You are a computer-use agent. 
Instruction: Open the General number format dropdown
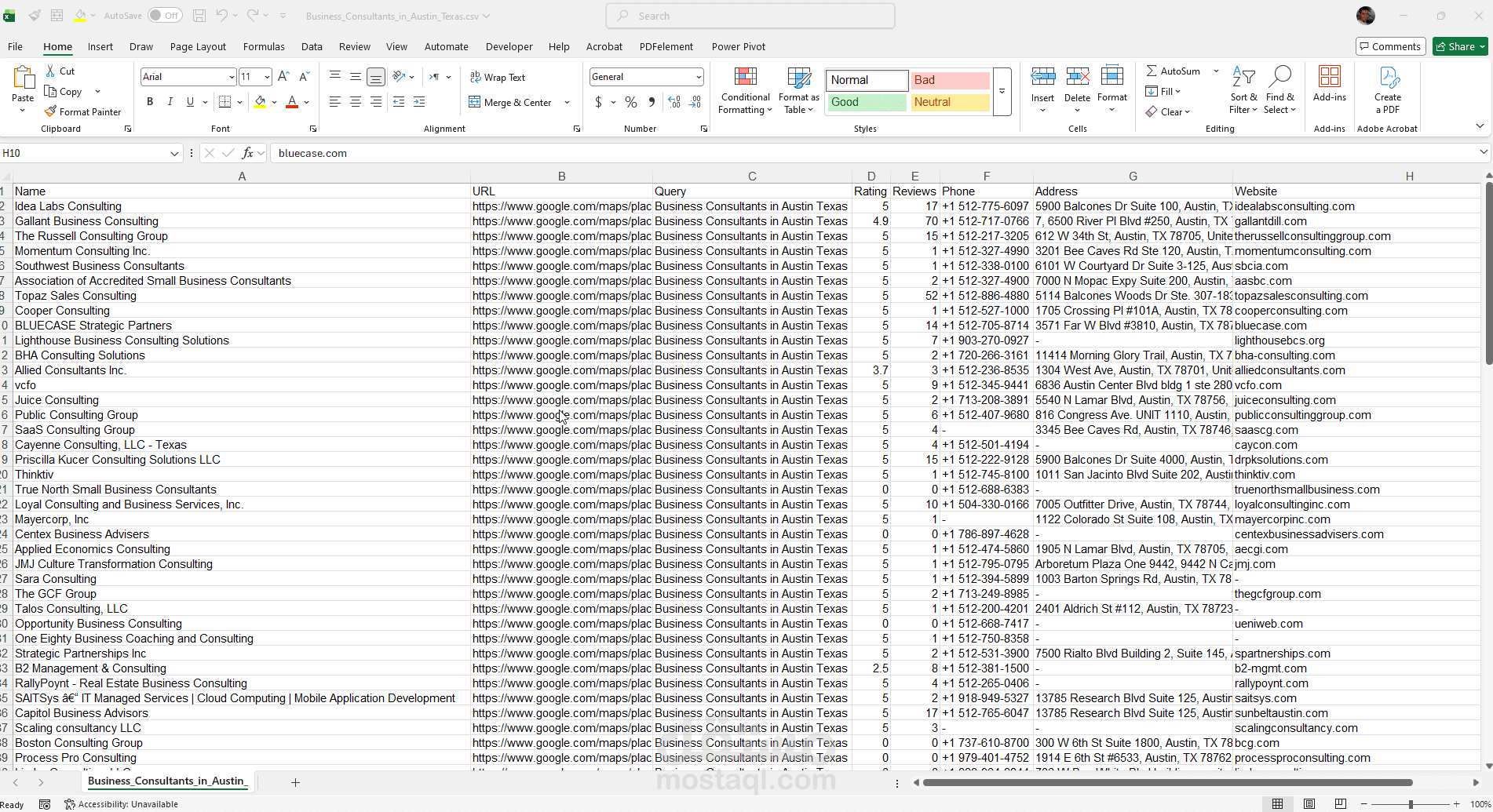pyautogui.click(x=698, y=77)
